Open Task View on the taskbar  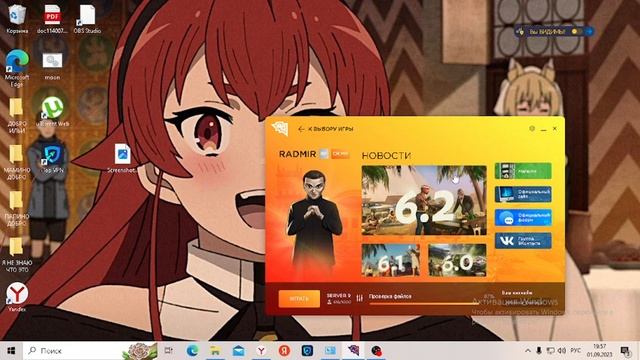[168, 351]
